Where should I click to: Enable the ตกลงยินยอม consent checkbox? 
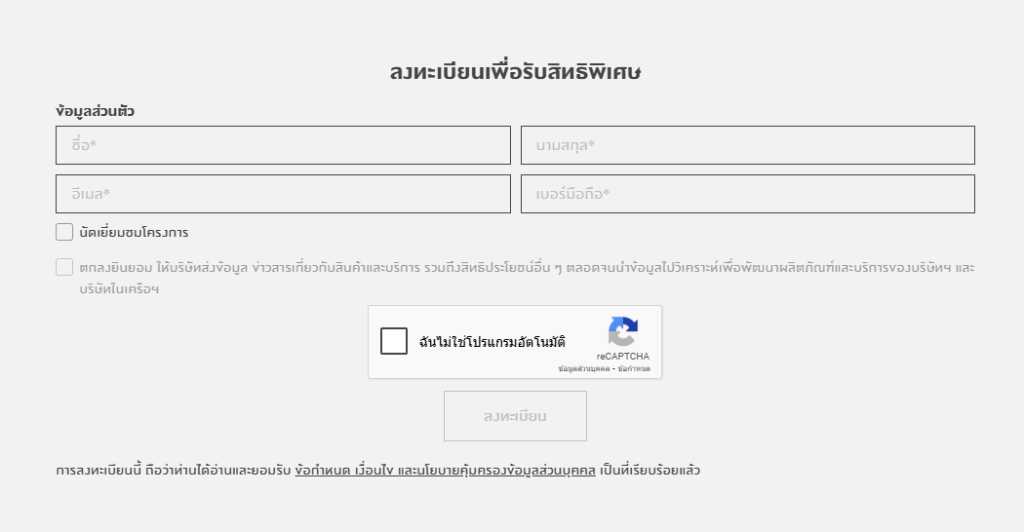[64, 267]
